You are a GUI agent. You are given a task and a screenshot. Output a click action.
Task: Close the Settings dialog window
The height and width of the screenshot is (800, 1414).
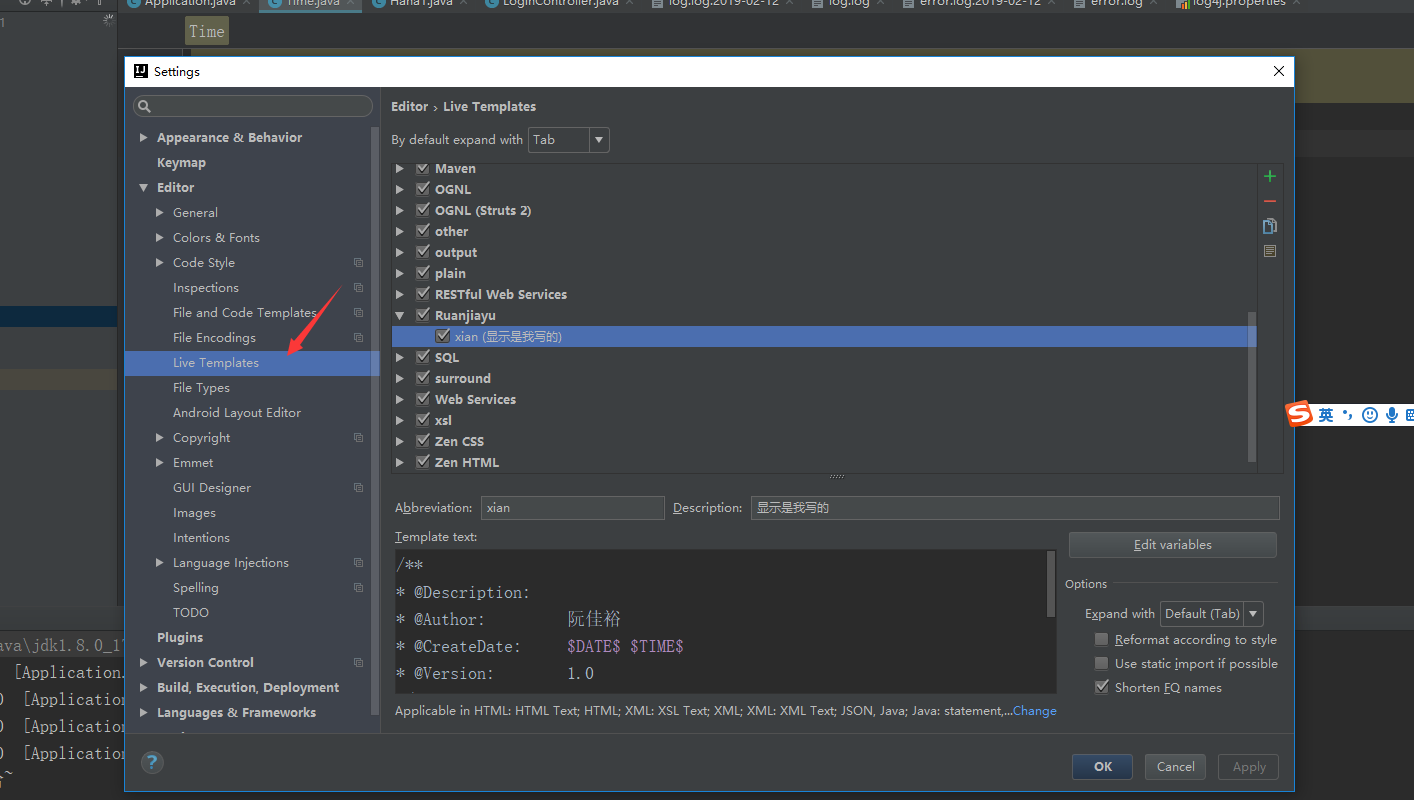(1278, 71)
